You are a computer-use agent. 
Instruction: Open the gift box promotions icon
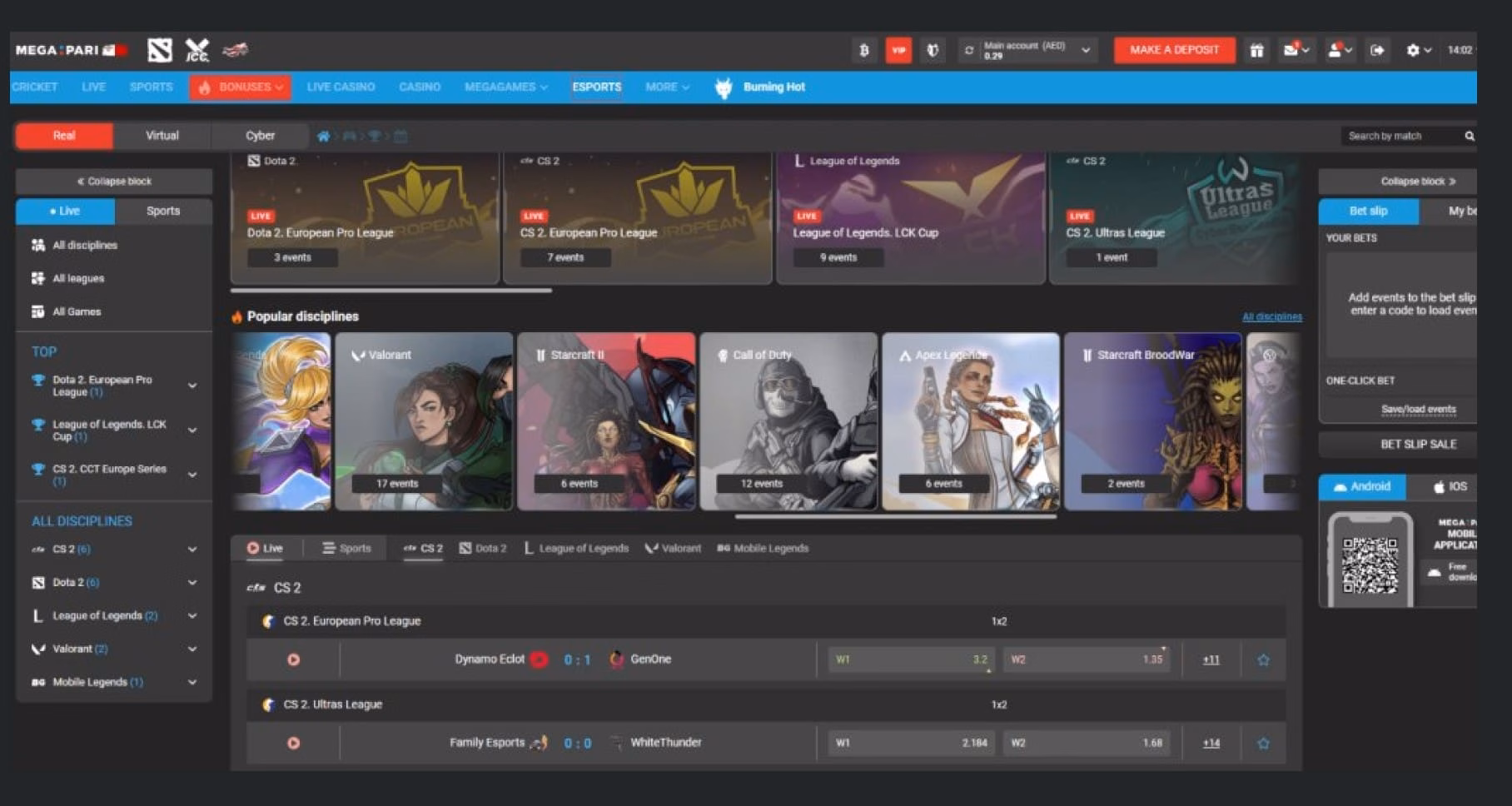(x=1256, y=50)
